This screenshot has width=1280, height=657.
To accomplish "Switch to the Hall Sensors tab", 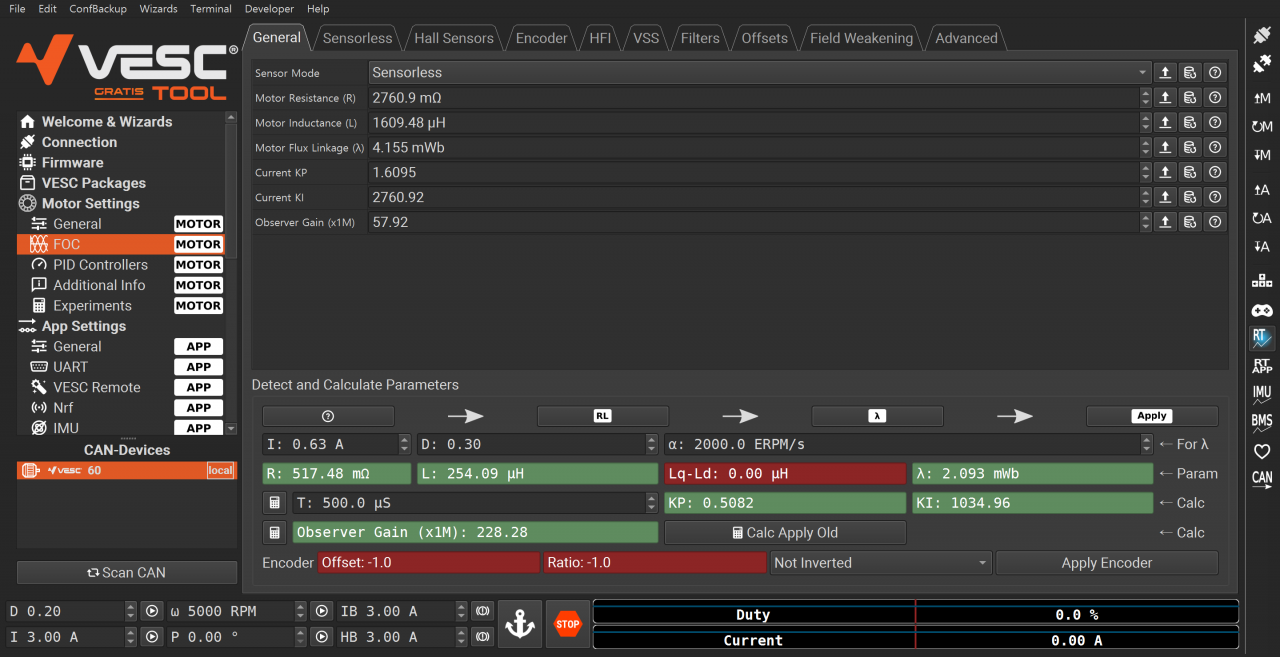I will coord(454,39).
